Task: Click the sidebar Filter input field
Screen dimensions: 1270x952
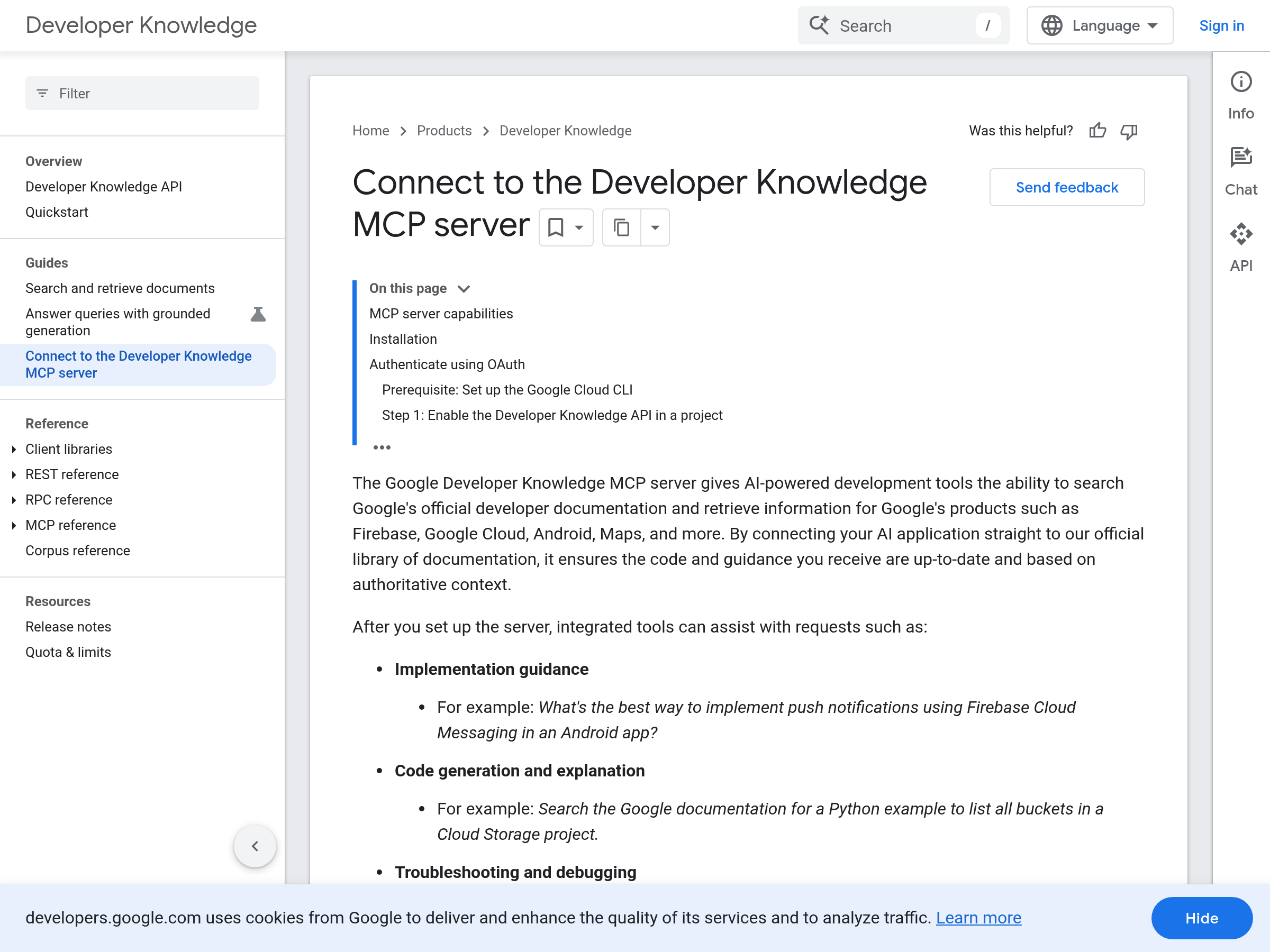Action: click(x=142, y=93)
